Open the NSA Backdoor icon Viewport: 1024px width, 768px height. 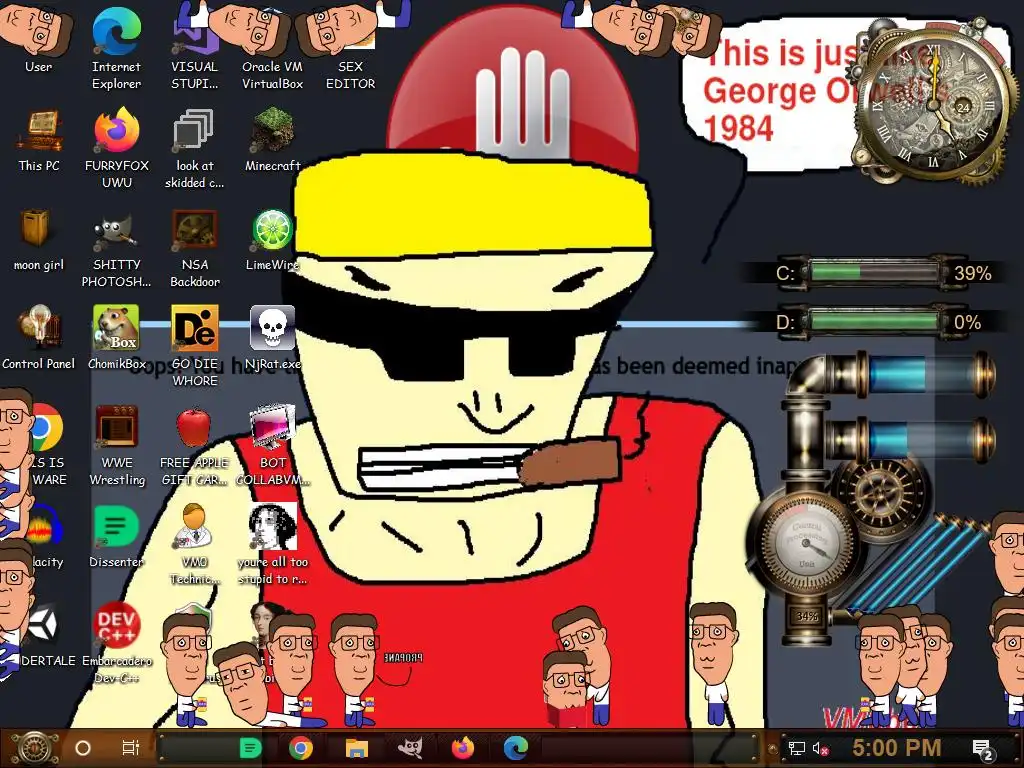(x=194, y=248)
